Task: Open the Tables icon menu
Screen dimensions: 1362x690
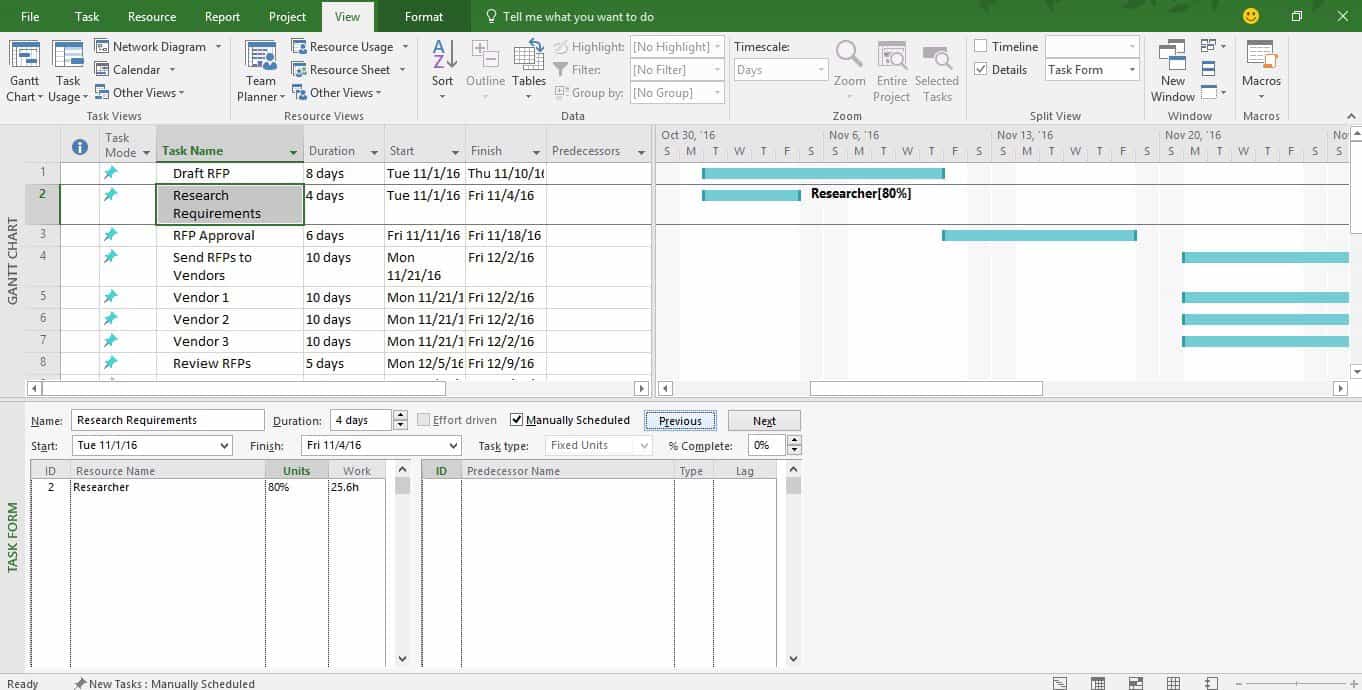Action: [529, 56]
